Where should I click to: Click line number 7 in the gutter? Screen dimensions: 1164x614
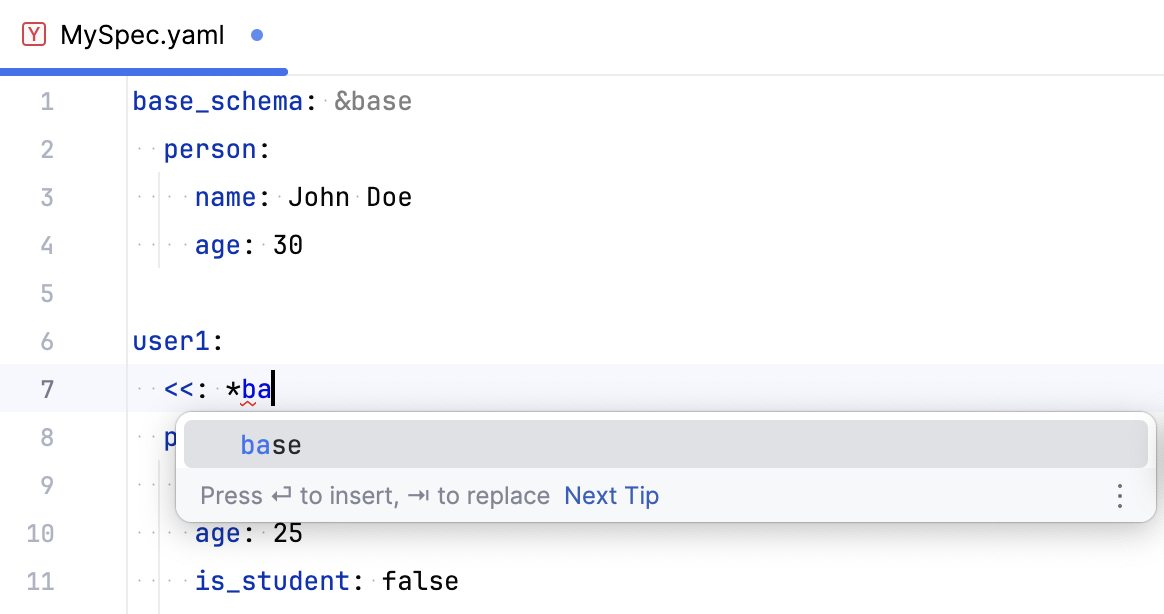click(x=46, y=389)
